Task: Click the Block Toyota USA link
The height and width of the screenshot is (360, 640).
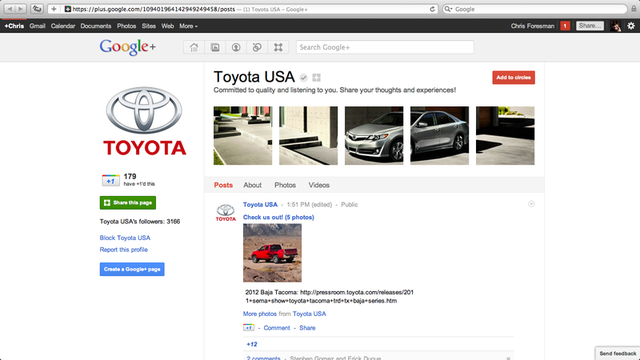Action: click(125, 238)
